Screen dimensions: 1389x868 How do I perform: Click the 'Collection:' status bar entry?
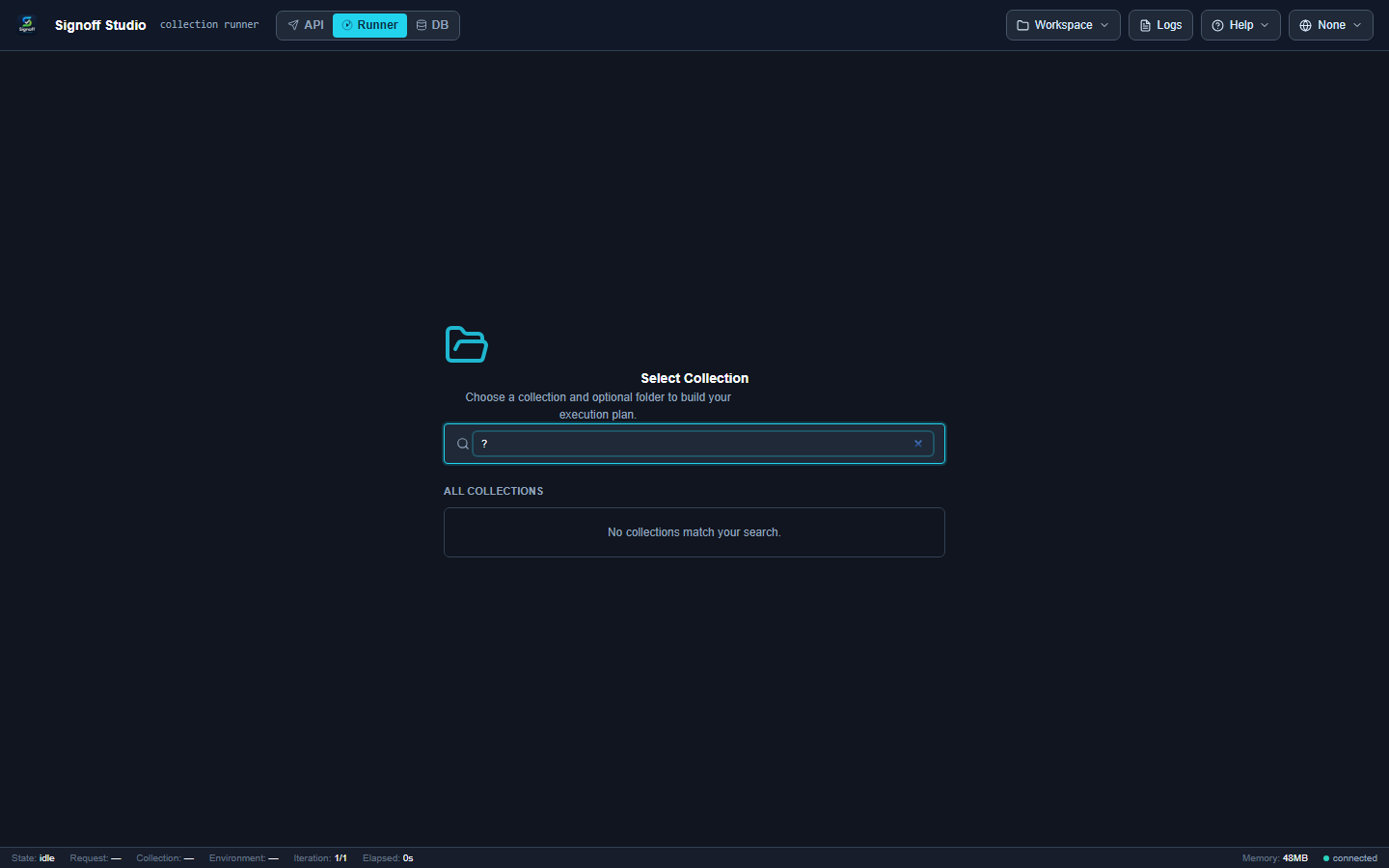tap(165, 858)
